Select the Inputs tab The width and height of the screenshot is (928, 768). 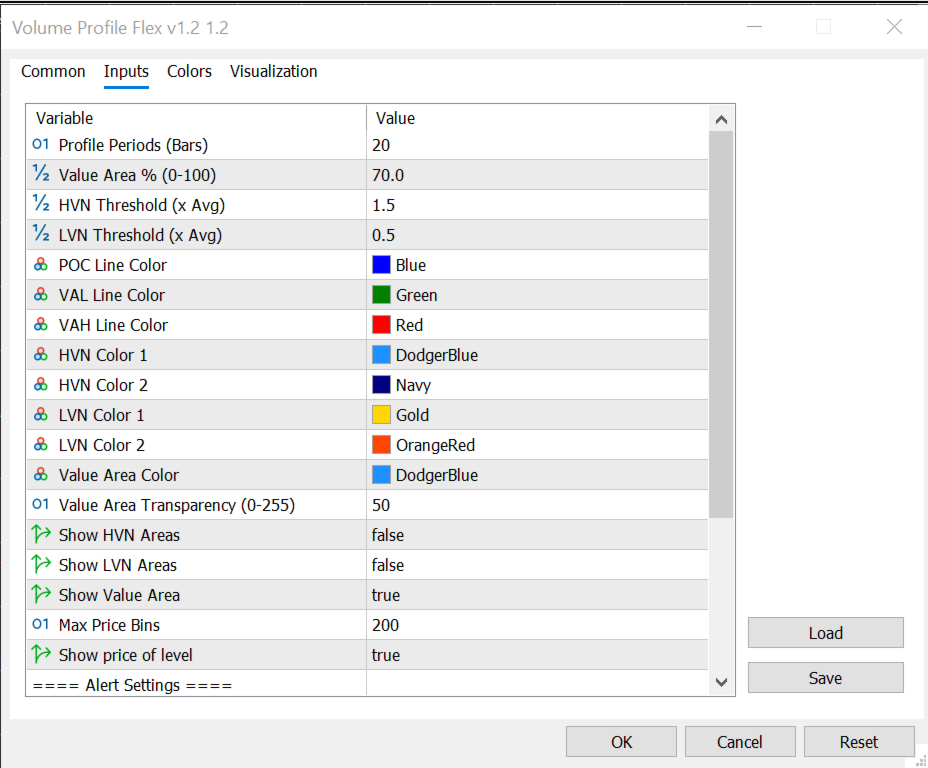126,72
